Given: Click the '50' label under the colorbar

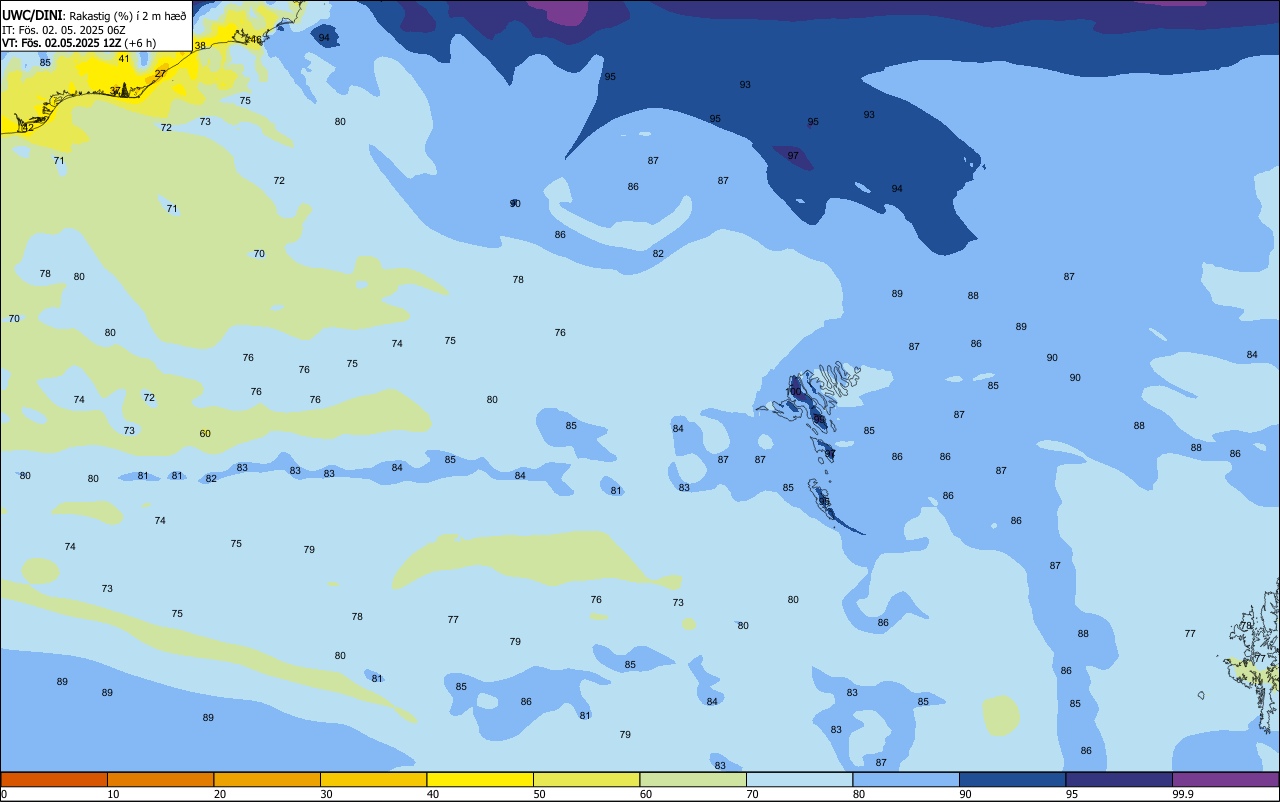Looking at the screenshot, I should 539,794.
